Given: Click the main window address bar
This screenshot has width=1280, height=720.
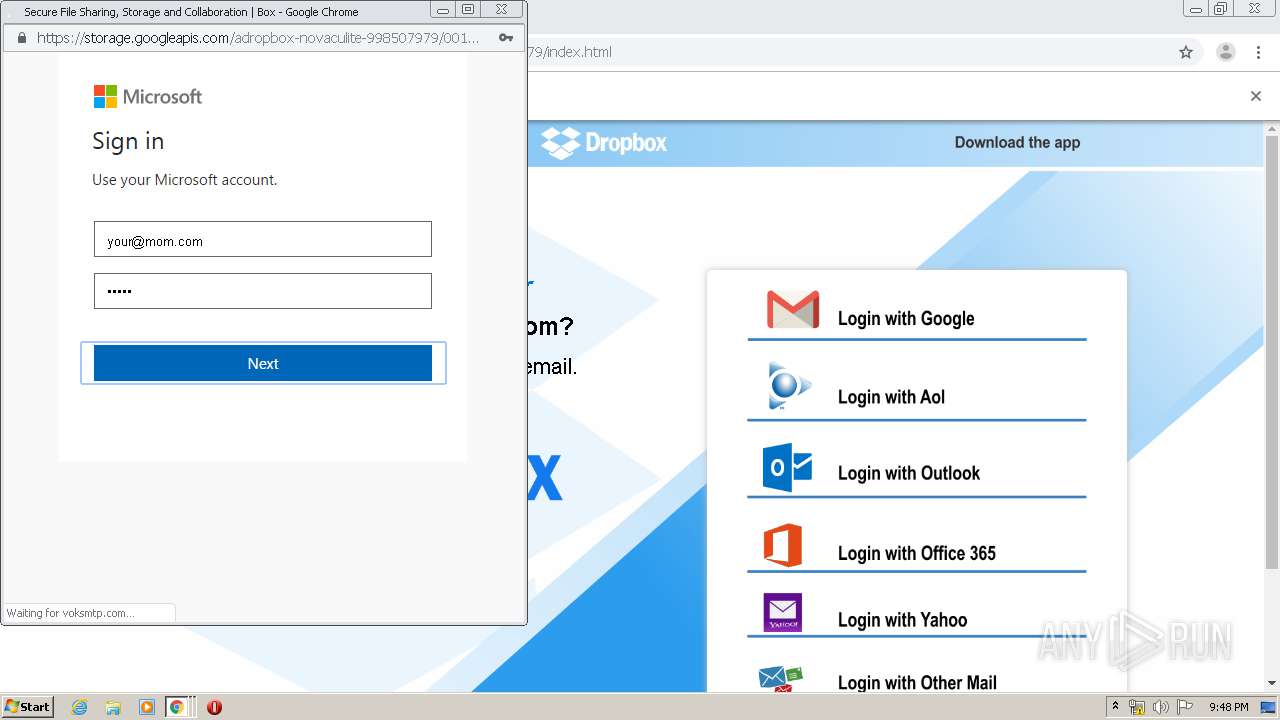Looking at the screenshot, I should point(850,52).
